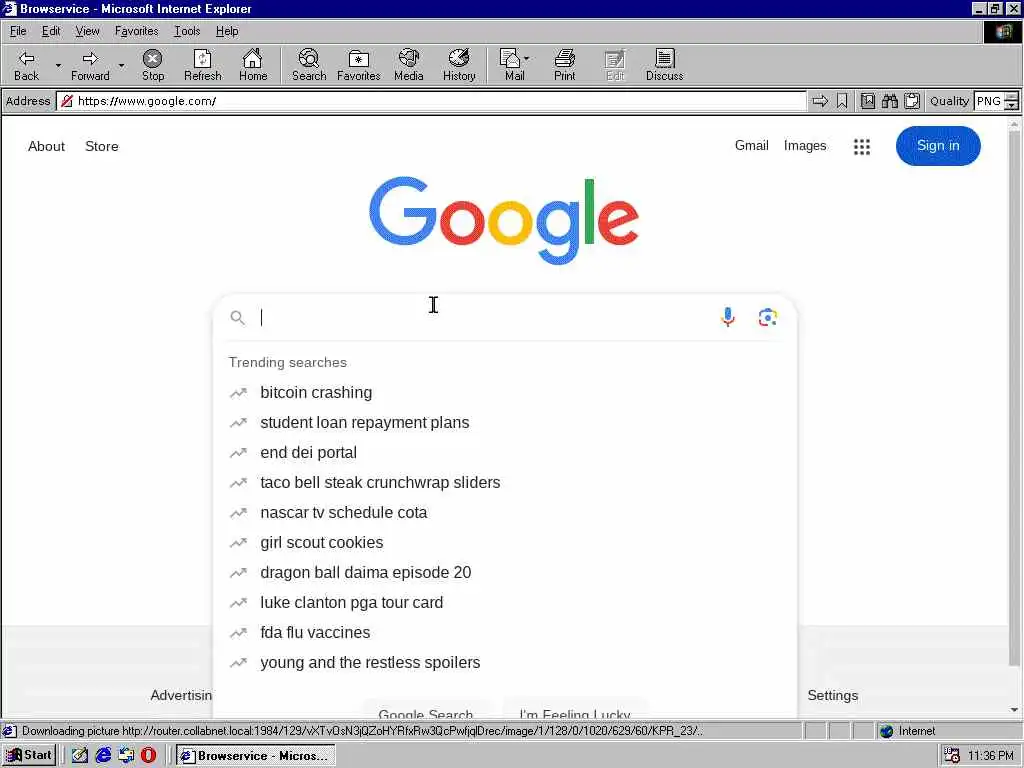Print the page with the Print button
The image size is (1024, 768).
coord(565,65)
